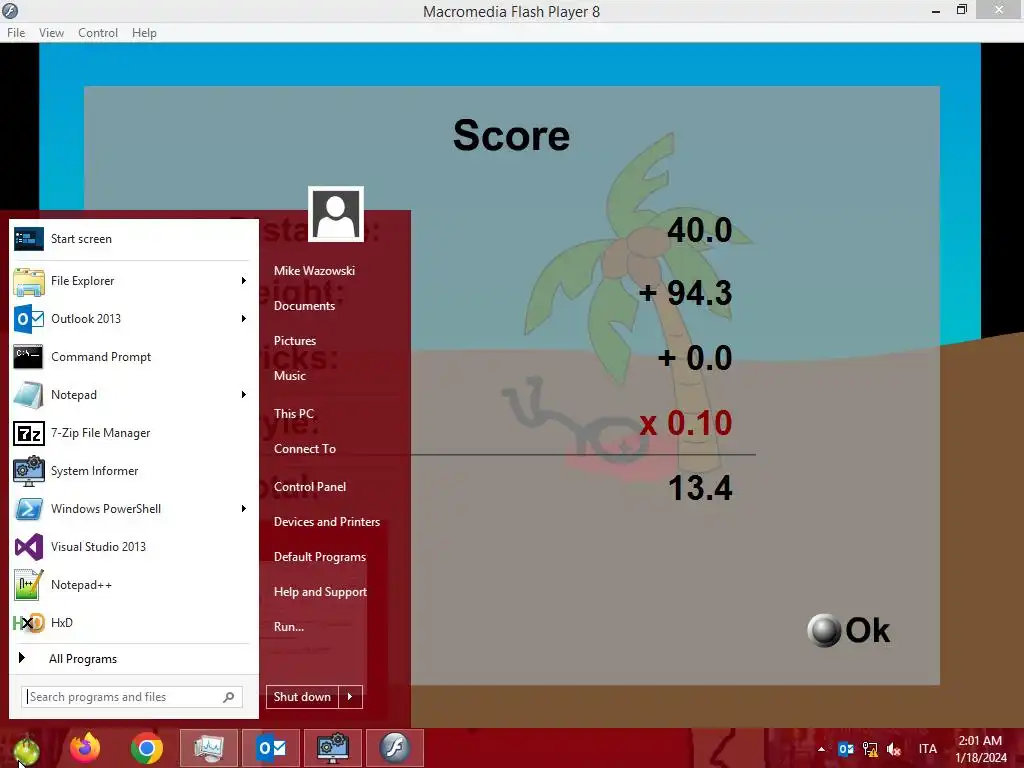Screen dimensions: 1024x768
Task: Expand File Explorer submenu arrow
Action: pyautogui.click(x=244, y=281)
